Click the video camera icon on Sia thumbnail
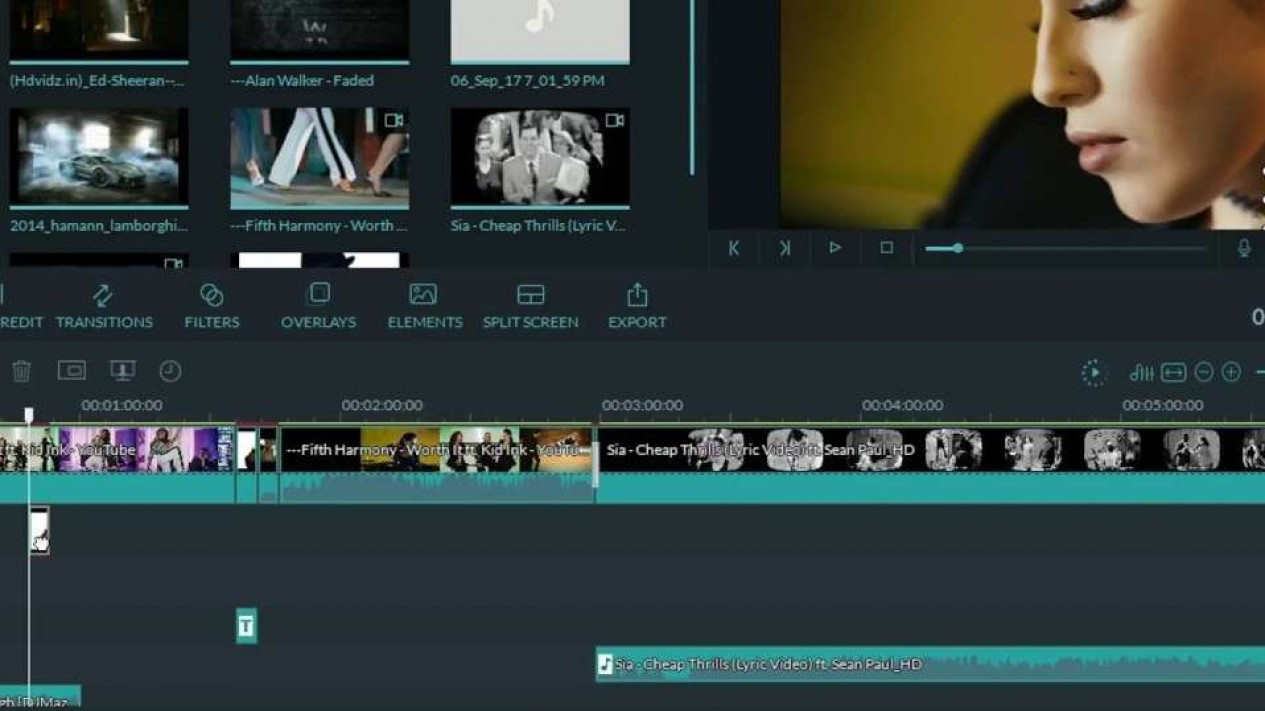The width and height of the screenshot is (1265, 711). [614, 120]
